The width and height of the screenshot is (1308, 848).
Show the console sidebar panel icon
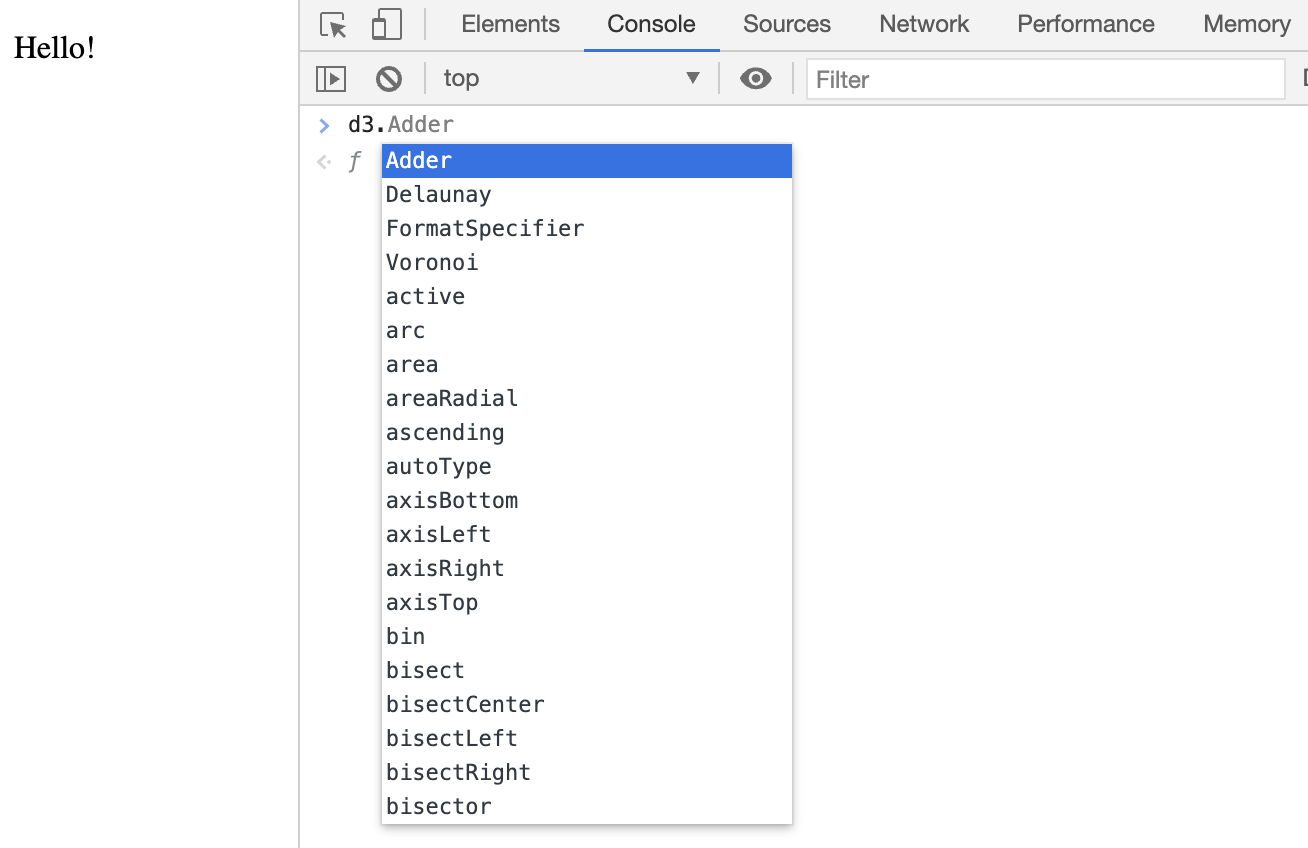pyautogui.click(x=331, y=79)
